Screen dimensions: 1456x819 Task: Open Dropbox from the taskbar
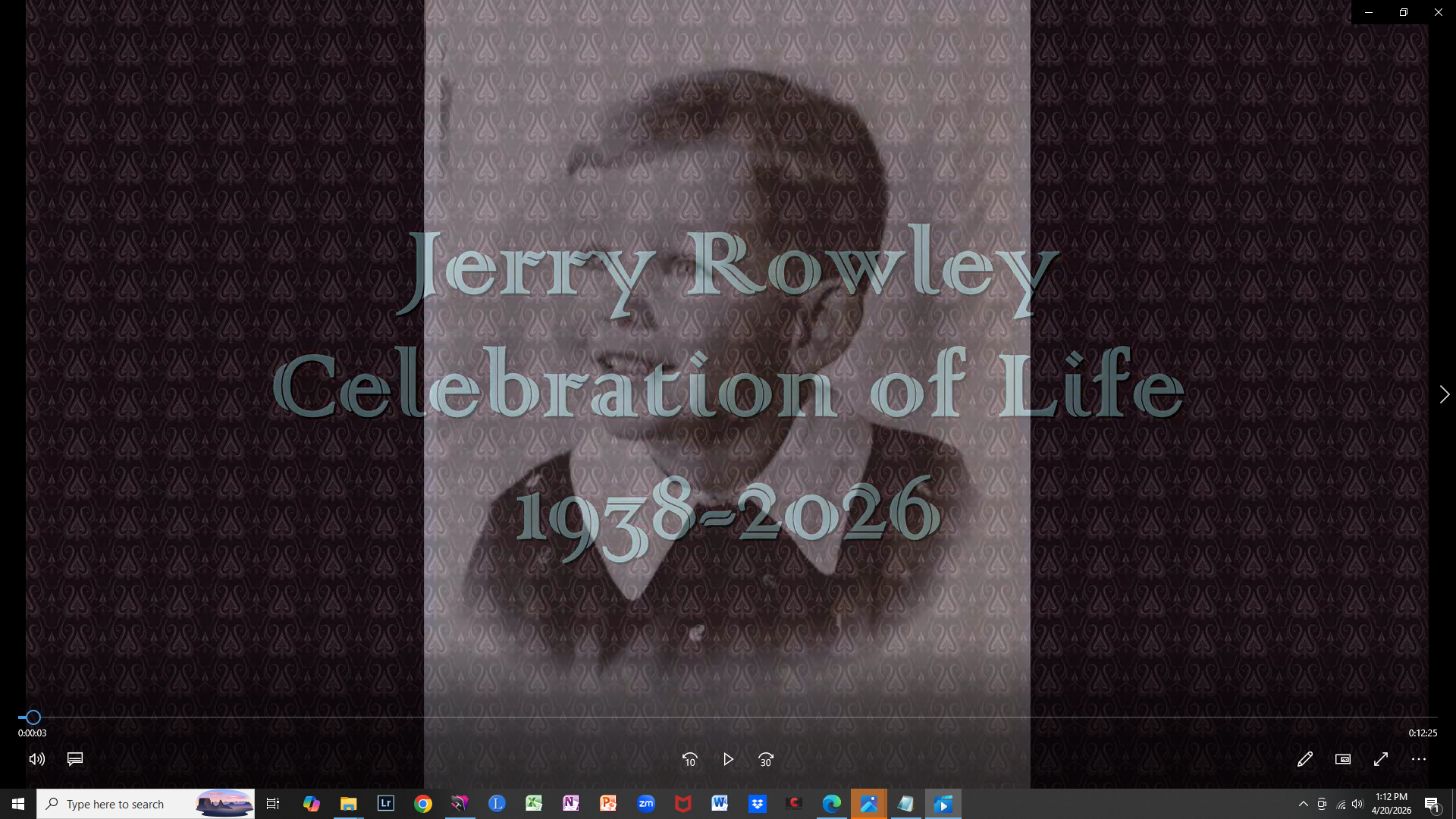[x=757, y=804]
